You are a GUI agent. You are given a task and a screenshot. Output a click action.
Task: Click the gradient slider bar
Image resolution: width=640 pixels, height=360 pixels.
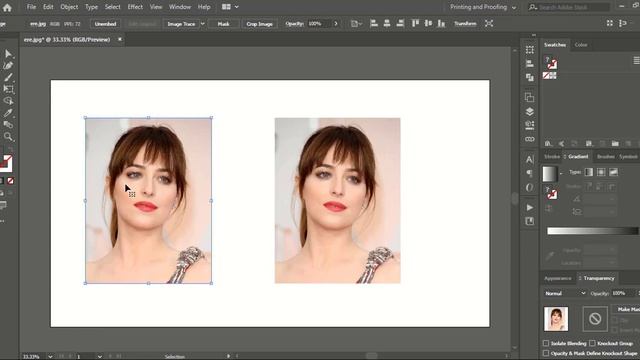592,231
